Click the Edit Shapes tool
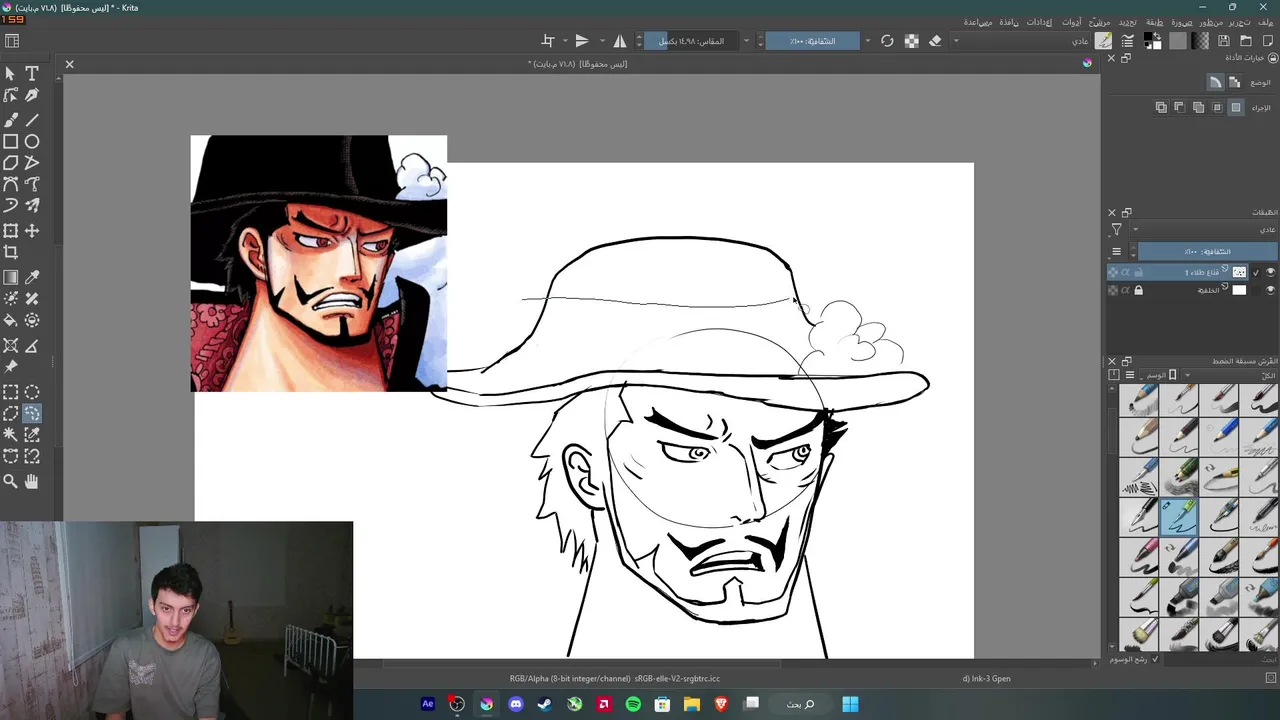1280x720 pixels. (x=10, y=95)
